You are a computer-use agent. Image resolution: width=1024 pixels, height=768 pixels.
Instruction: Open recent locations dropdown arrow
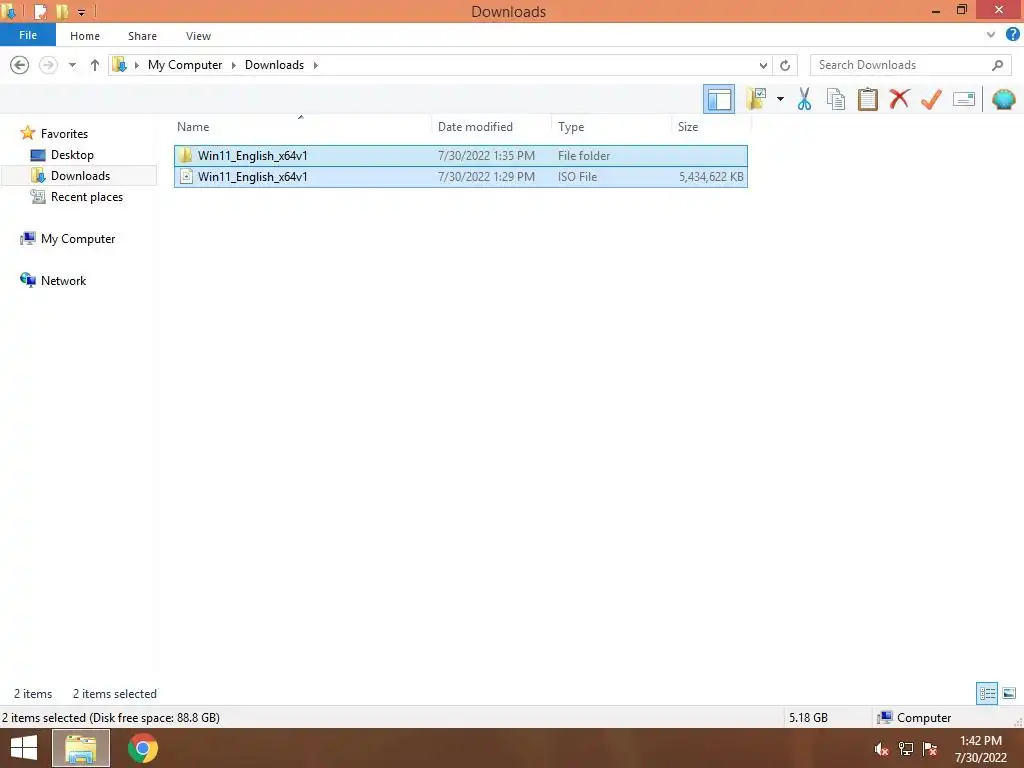pos(72,65)
